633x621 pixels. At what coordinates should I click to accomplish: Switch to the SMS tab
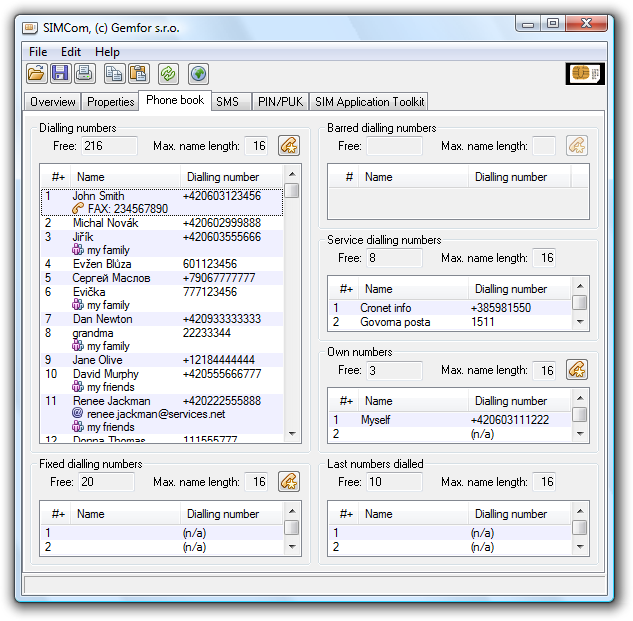(x=227, y=102)
